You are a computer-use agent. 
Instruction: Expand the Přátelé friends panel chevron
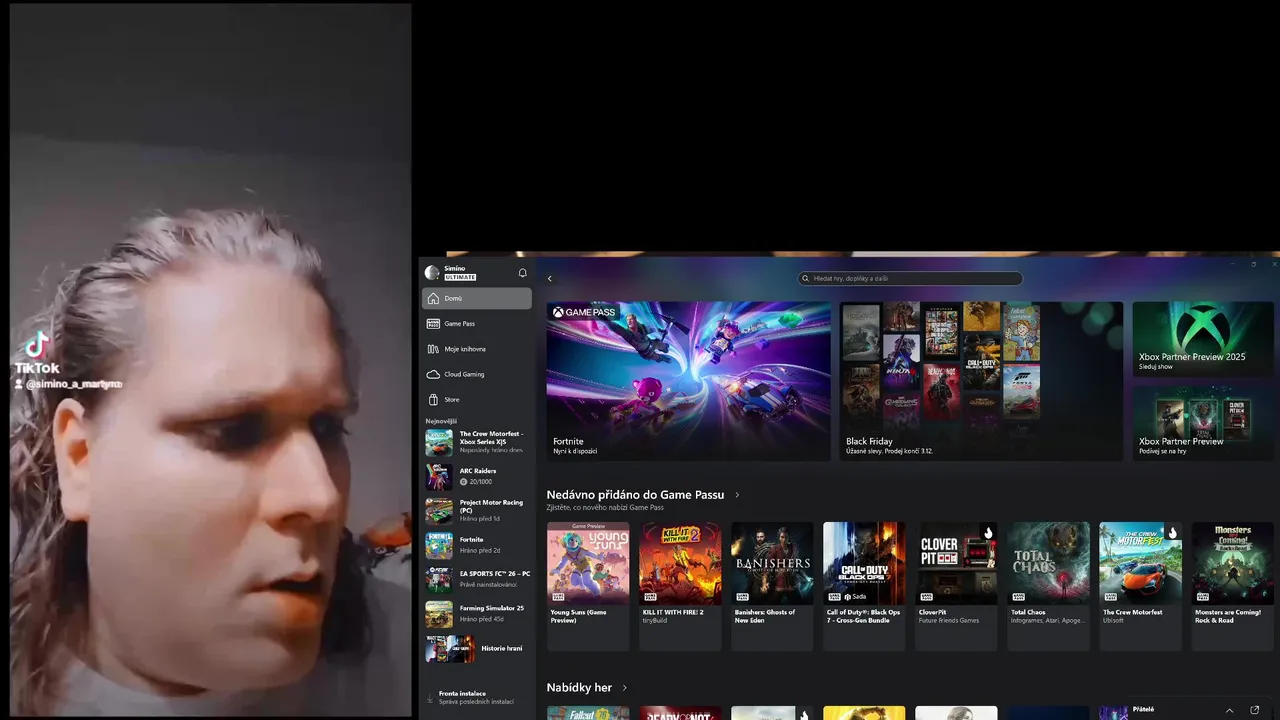[1230, 710]
